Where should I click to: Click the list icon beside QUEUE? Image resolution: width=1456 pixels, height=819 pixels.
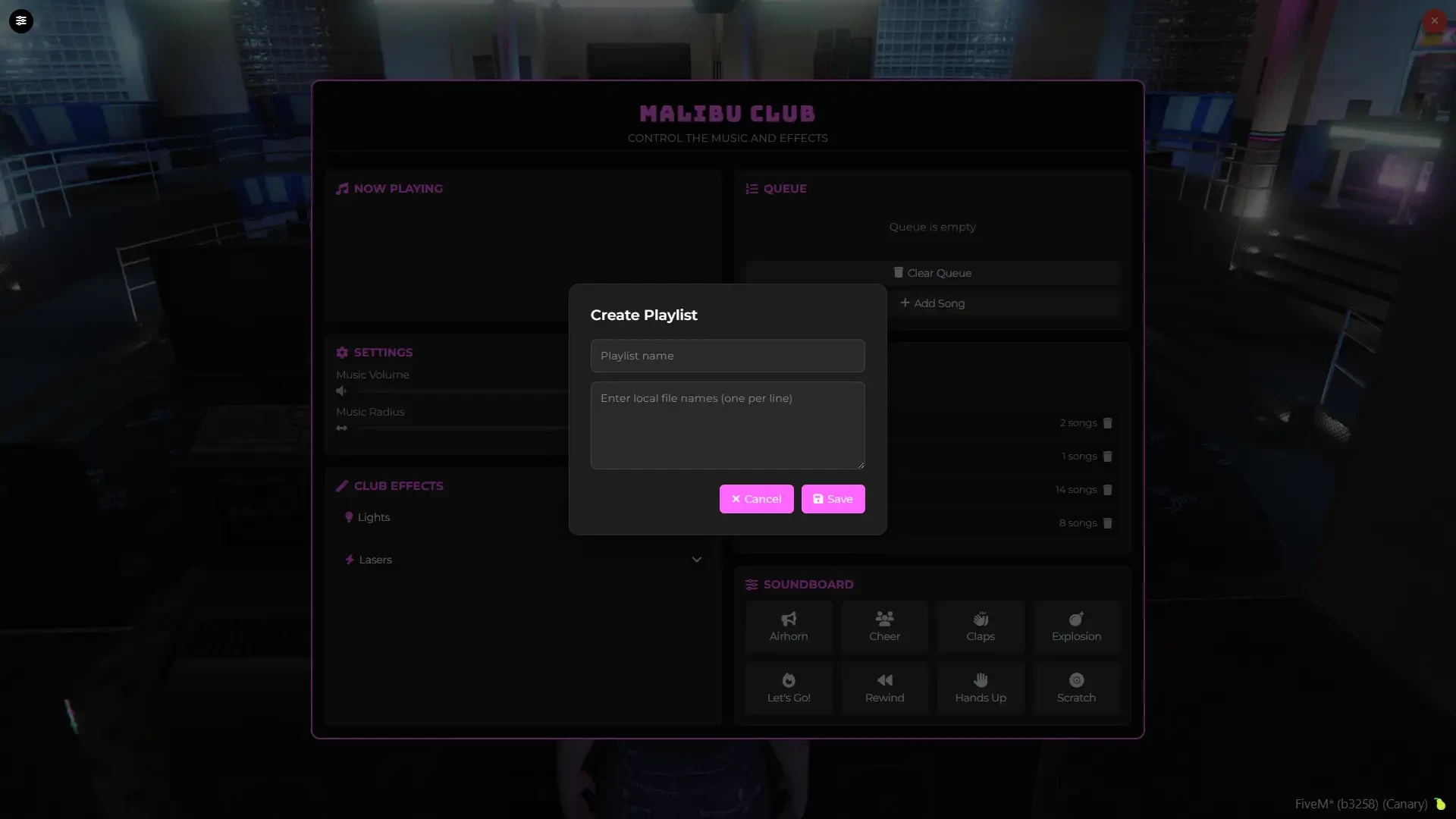(x=752, y=189)
